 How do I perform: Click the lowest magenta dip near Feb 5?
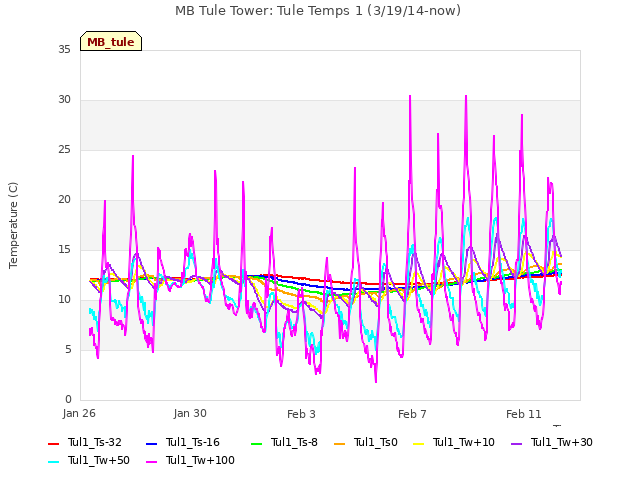[x=376, y=382]
